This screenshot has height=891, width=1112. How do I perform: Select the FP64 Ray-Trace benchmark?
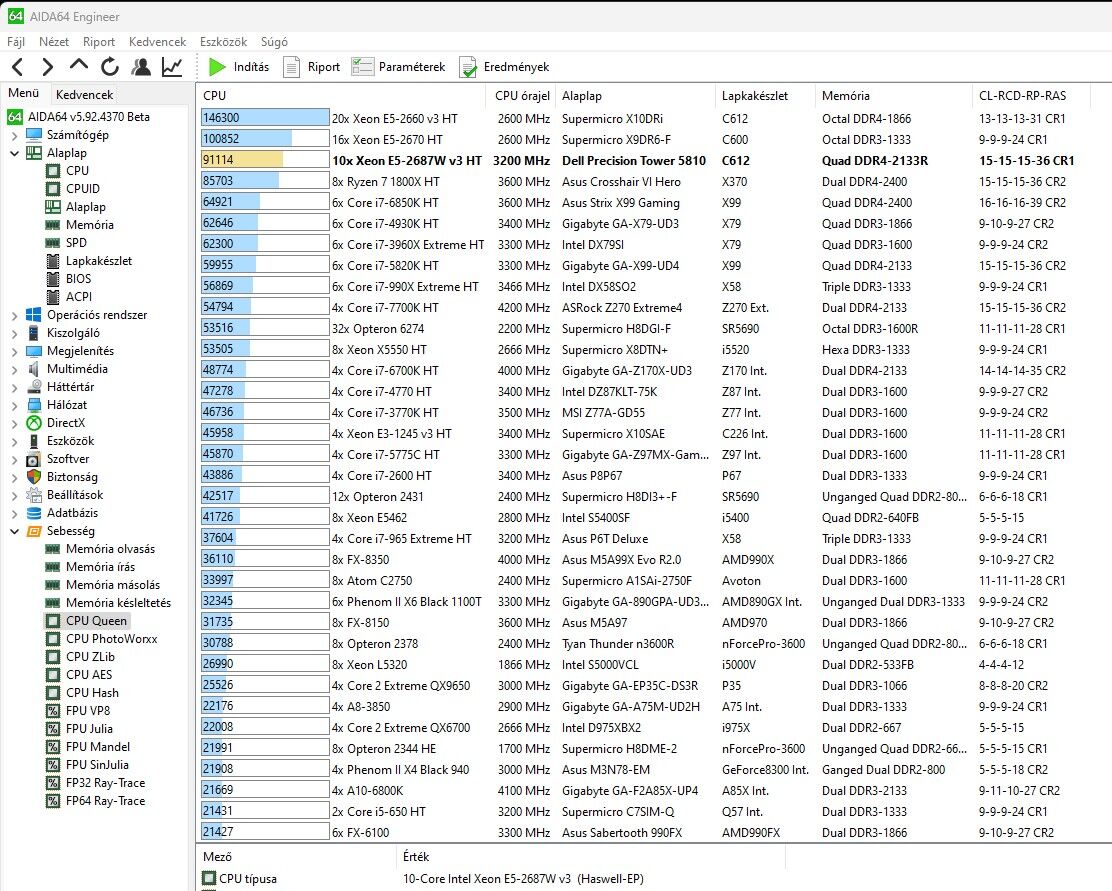[x=96, y=801]
